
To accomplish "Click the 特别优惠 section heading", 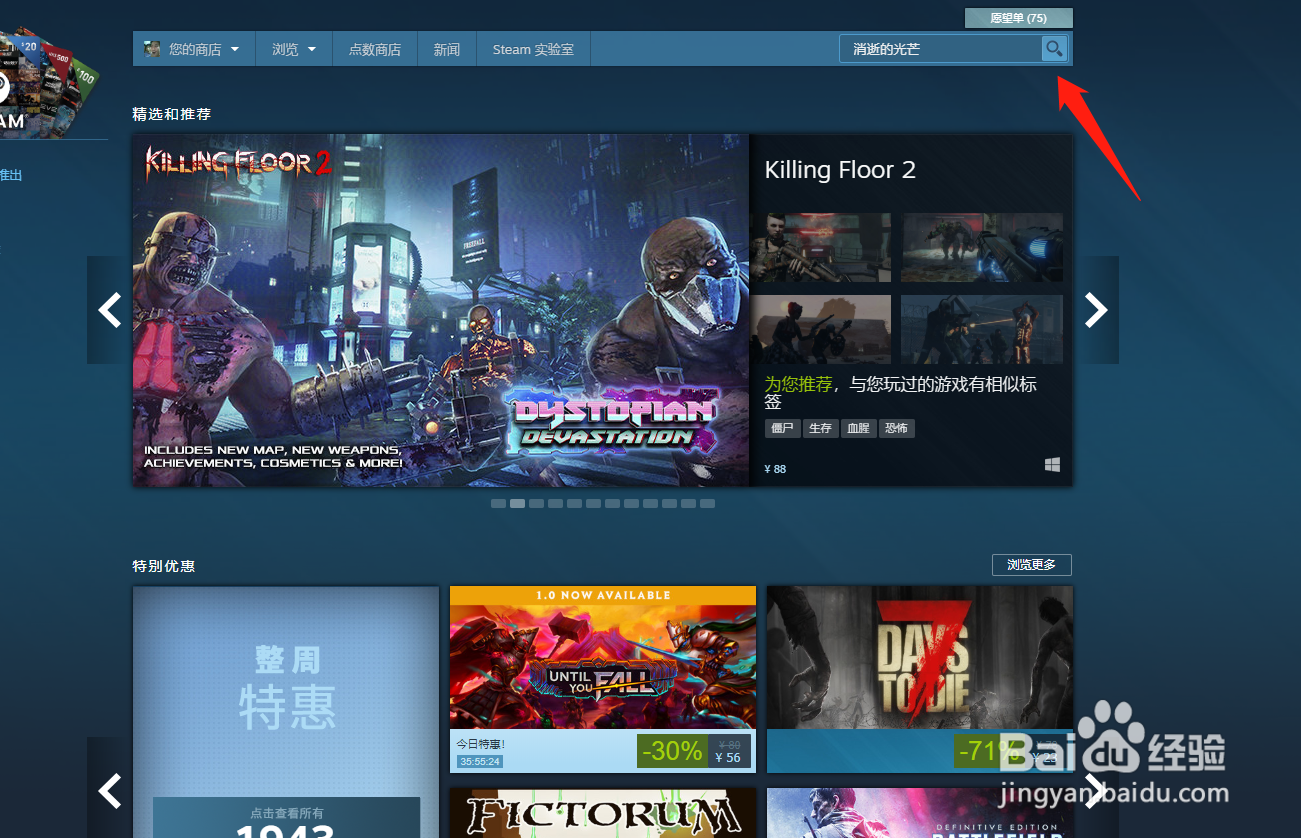I will point(163,566).
